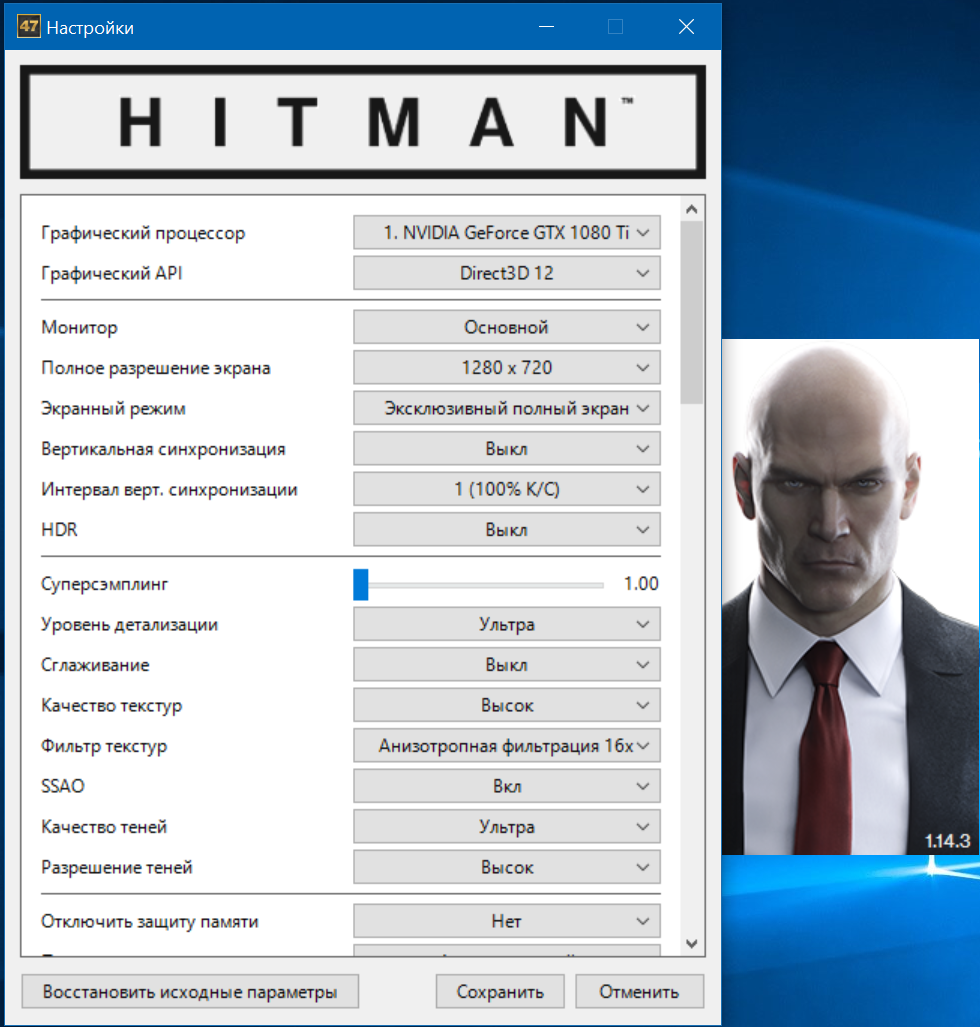Image resolution: width=980 pixels, height=1027 pixels.
Task: Click the Agent 47 portrait image
Action: 851,597
